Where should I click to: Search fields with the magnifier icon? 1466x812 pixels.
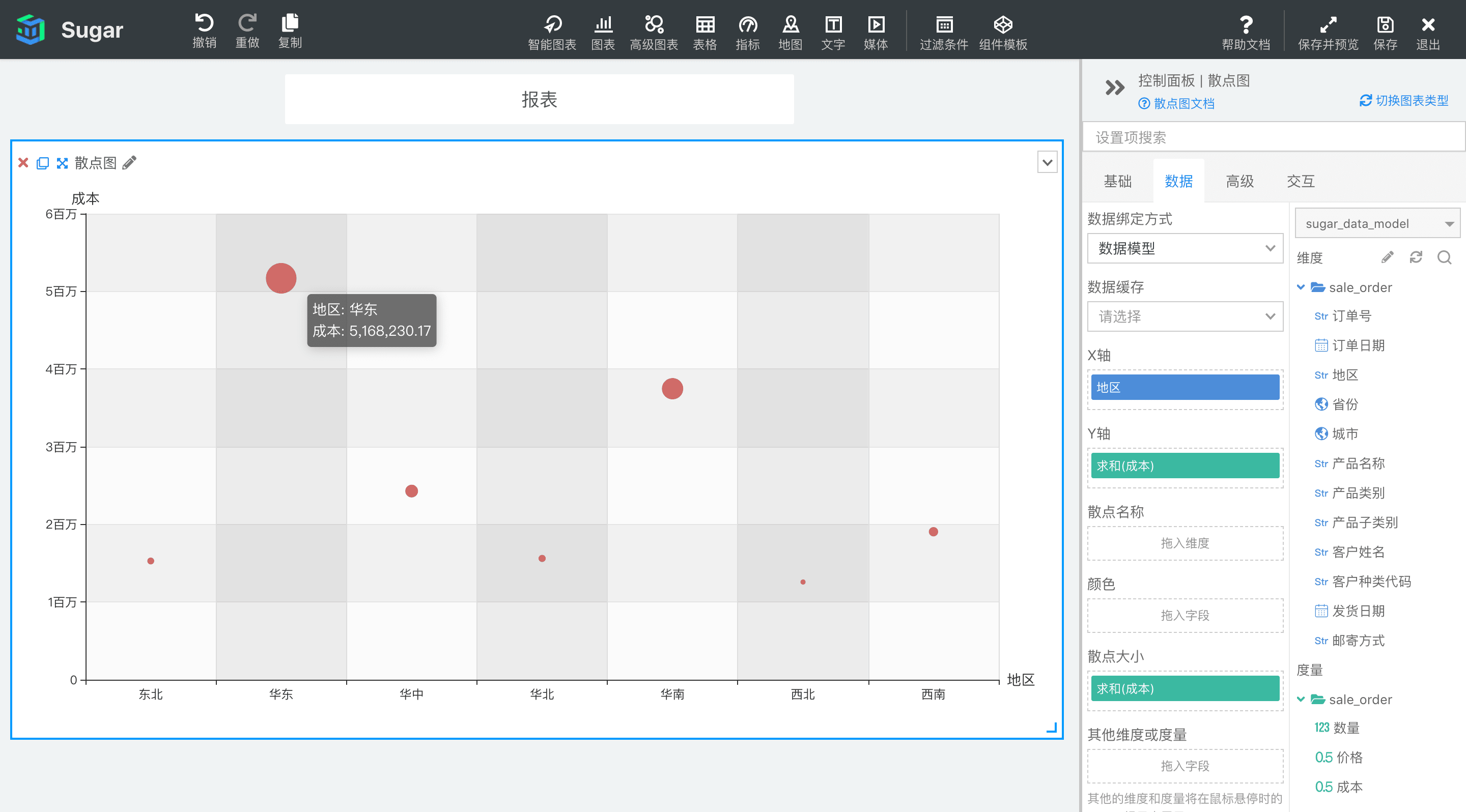pyautogui.click(x=1445, y=257)
